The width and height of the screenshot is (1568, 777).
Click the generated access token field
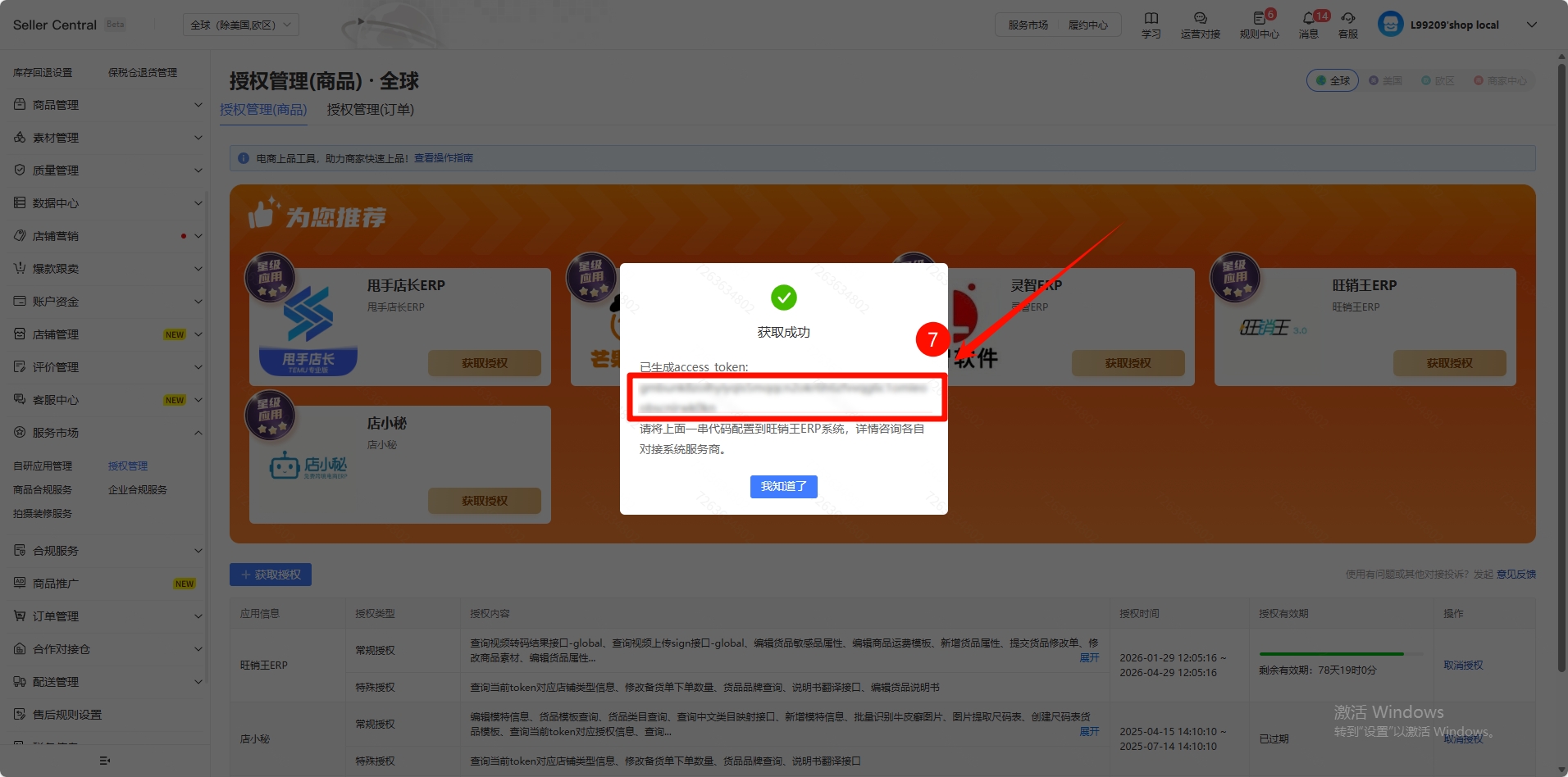point(786,398)
